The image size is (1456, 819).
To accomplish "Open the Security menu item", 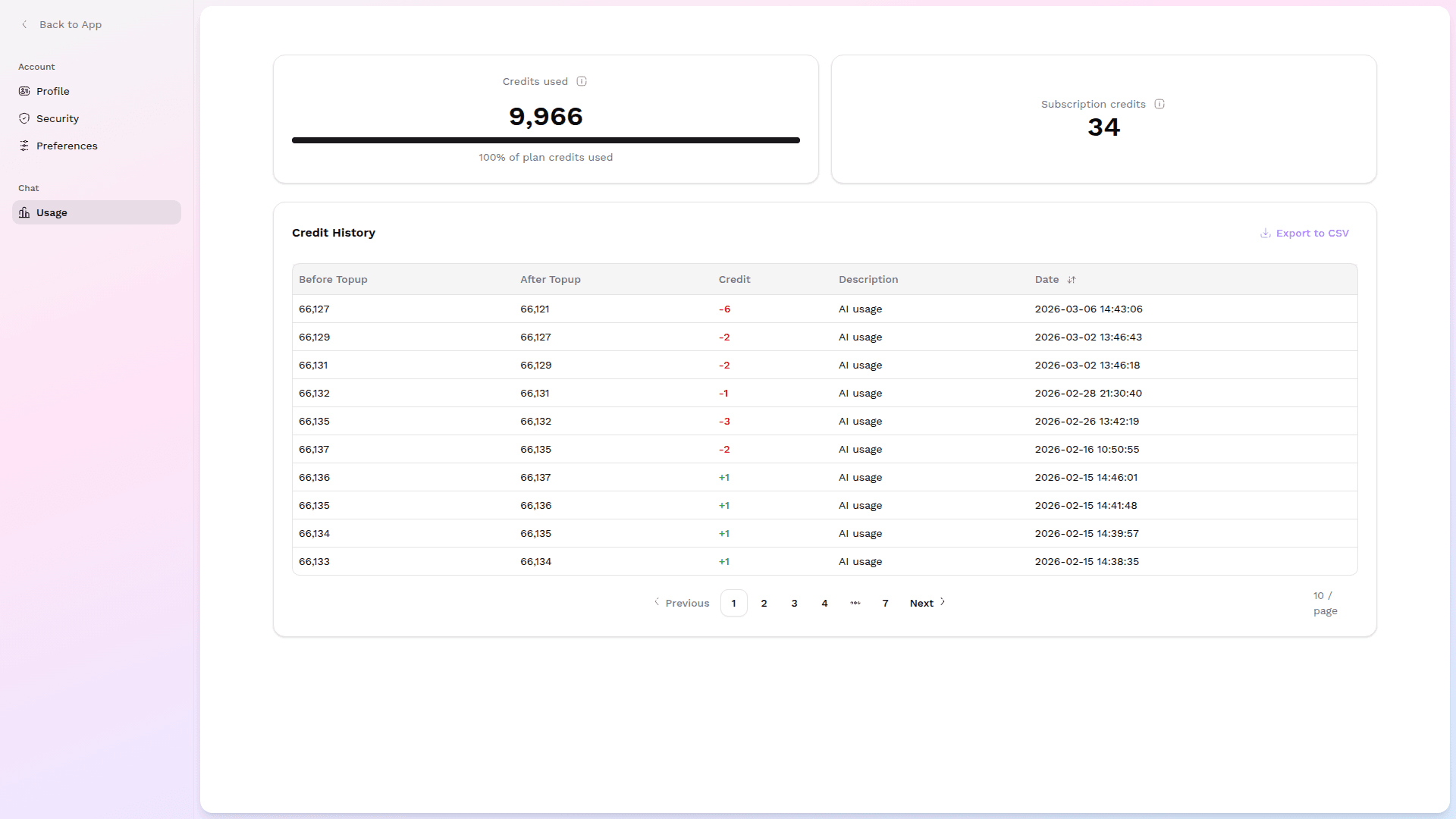I will [x=58, y=118].
